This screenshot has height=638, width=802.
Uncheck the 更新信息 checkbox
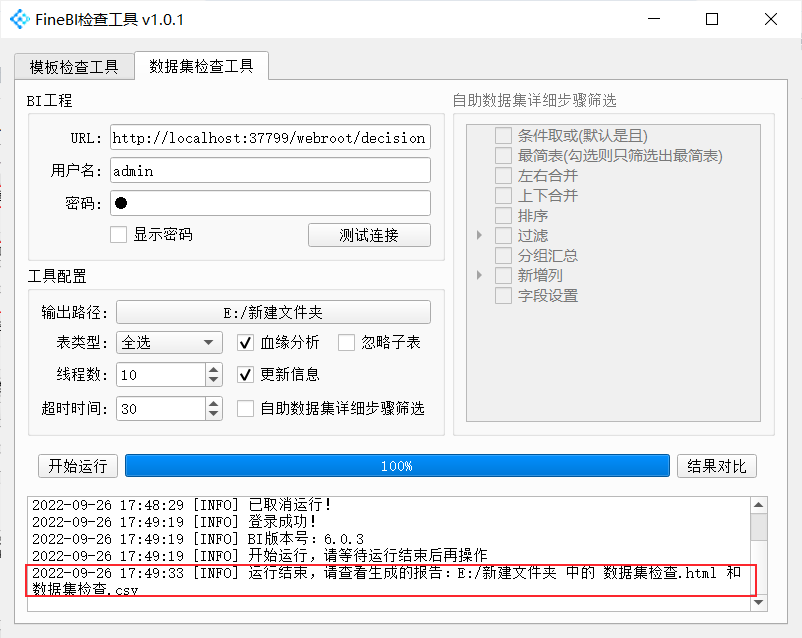pos(246,375)
